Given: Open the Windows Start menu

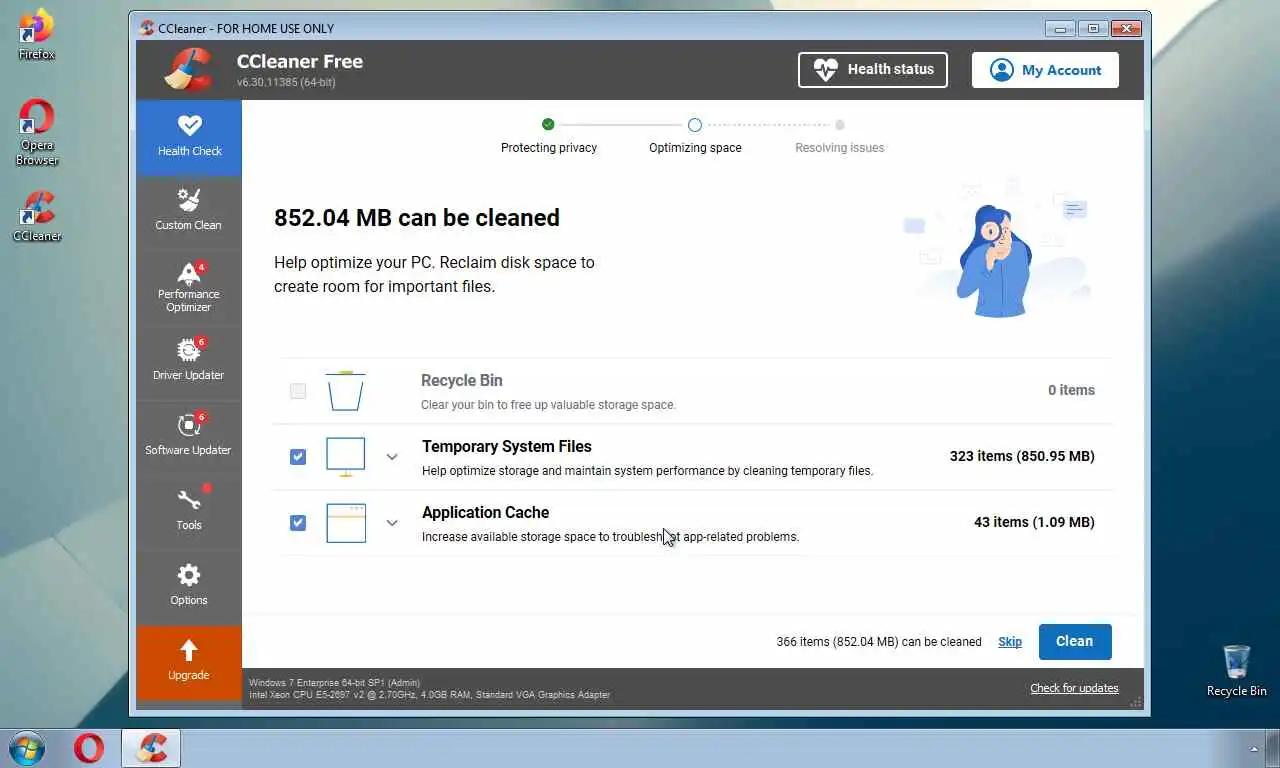Looking at the screenshot, I should pyautogui.click(x=26, y=748).
